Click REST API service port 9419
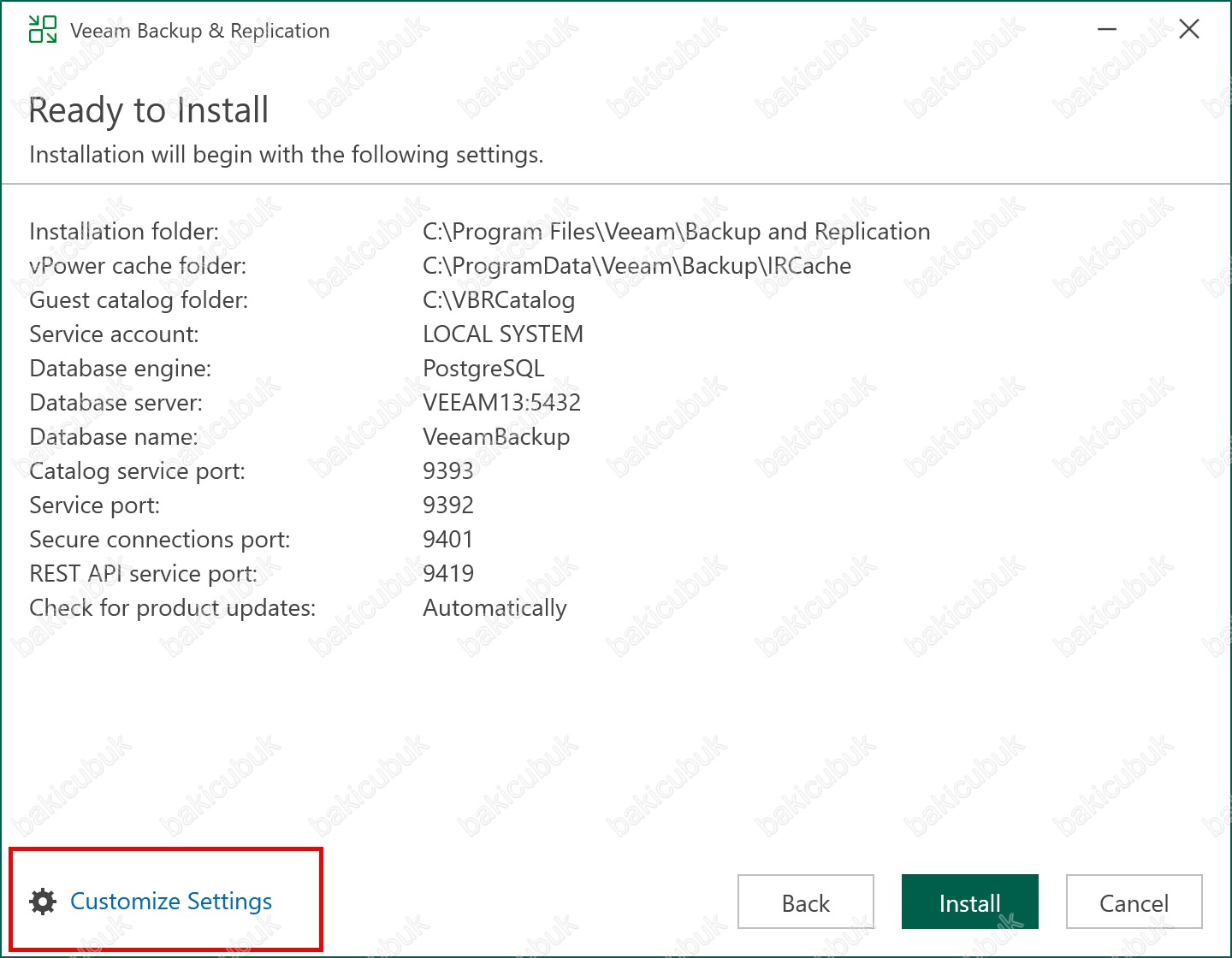The width and height of the screenshot is (1232, 958). (448, 574)
